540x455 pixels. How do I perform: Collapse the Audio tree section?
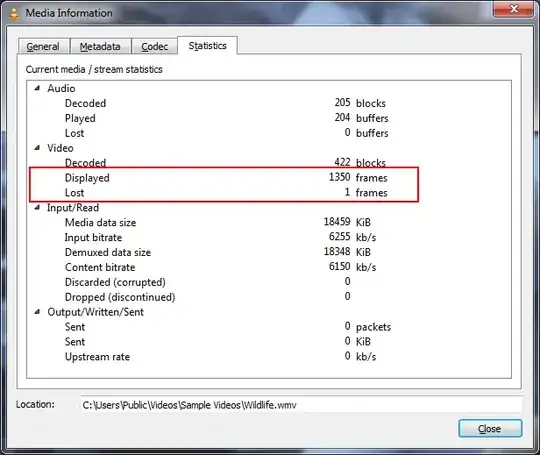click(x=37, y=88)
